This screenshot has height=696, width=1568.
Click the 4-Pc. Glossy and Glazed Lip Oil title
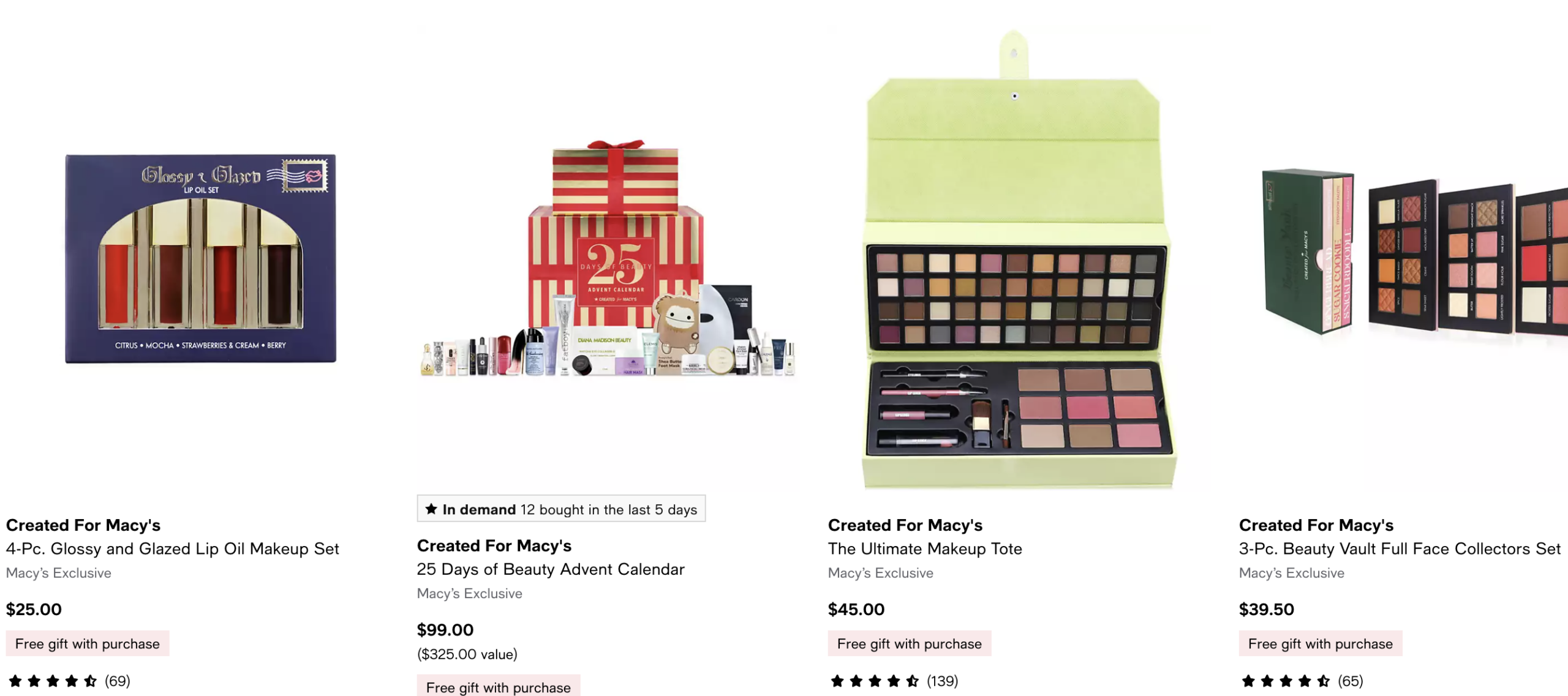pyautogui.click(x=172, y=548)
